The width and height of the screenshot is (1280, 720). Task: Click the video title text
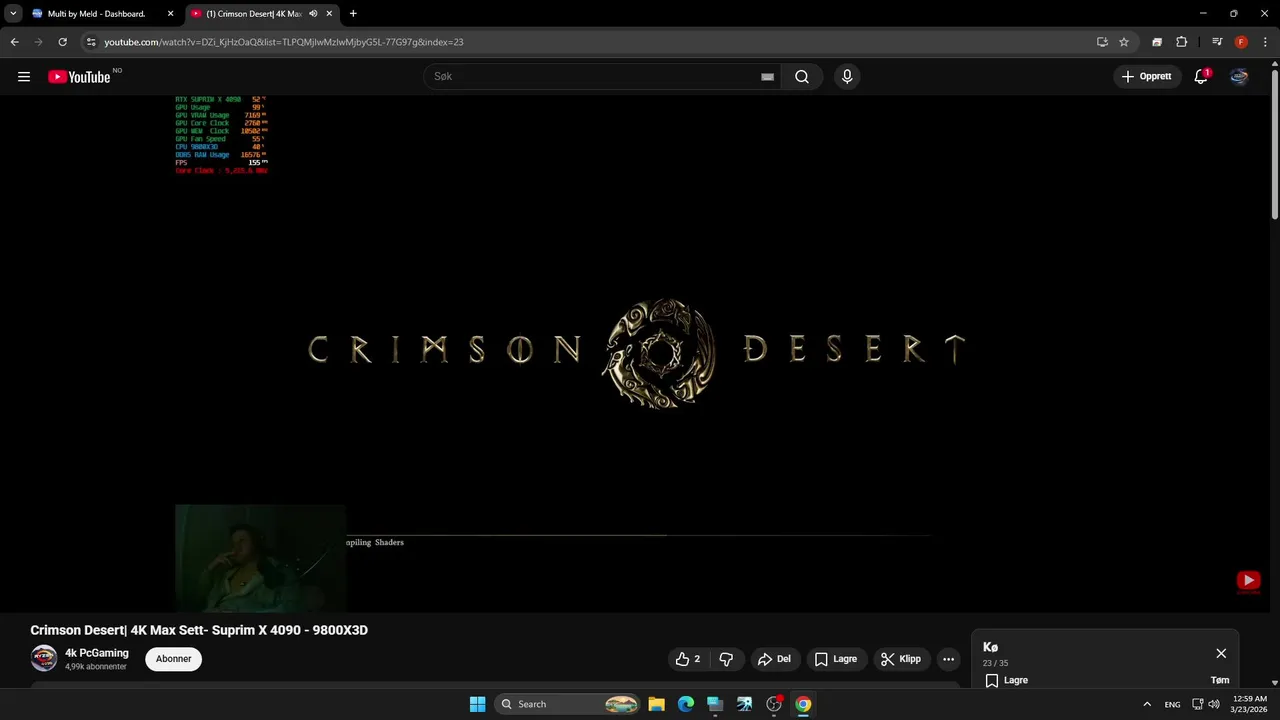[199, 630]
